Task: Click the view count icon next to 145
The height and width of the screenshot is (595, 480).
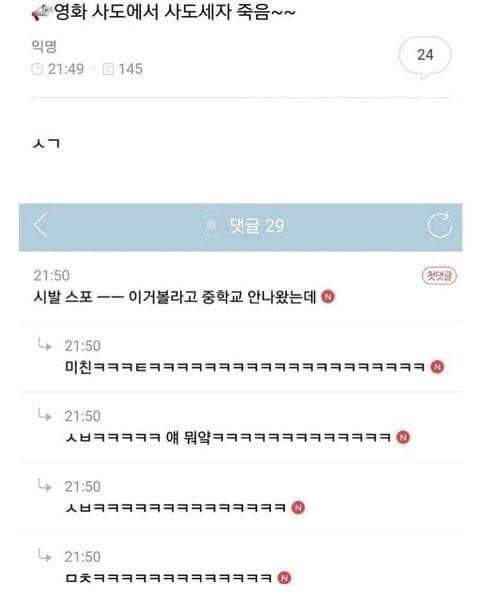Action: pos(108,69)
